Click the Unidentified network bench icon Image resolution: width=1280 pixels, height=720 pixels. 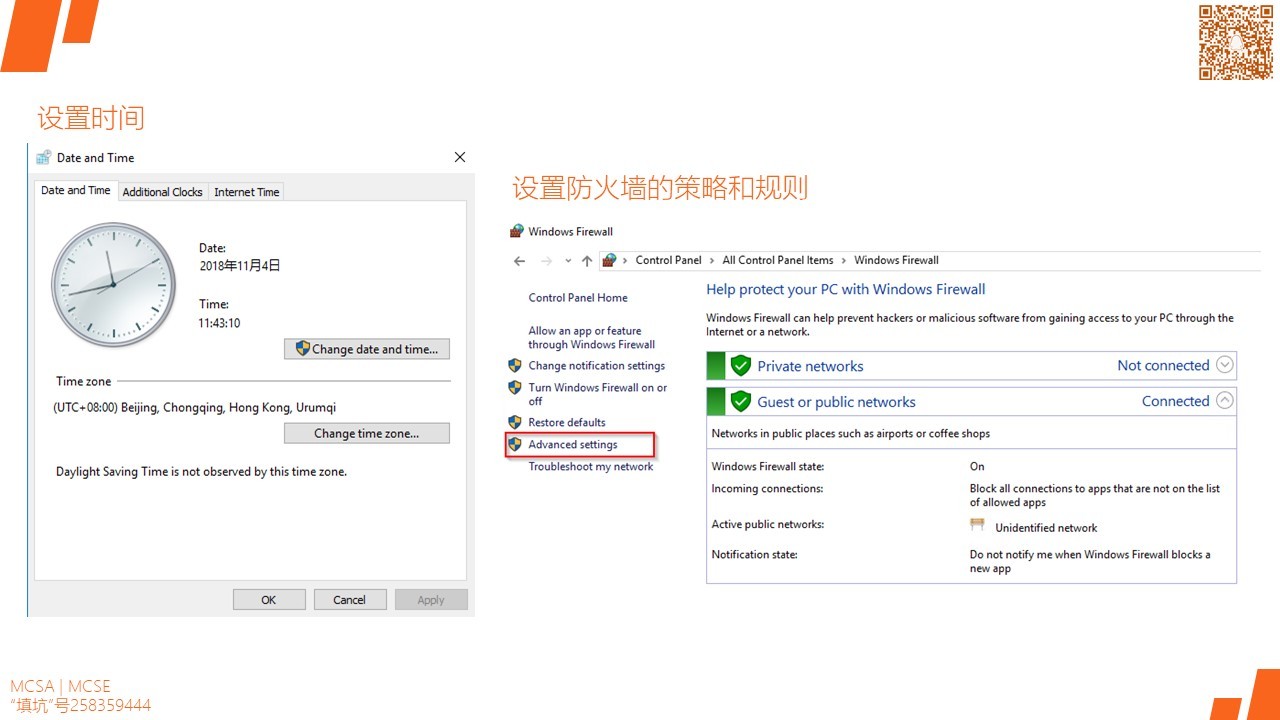click(977, 525)
